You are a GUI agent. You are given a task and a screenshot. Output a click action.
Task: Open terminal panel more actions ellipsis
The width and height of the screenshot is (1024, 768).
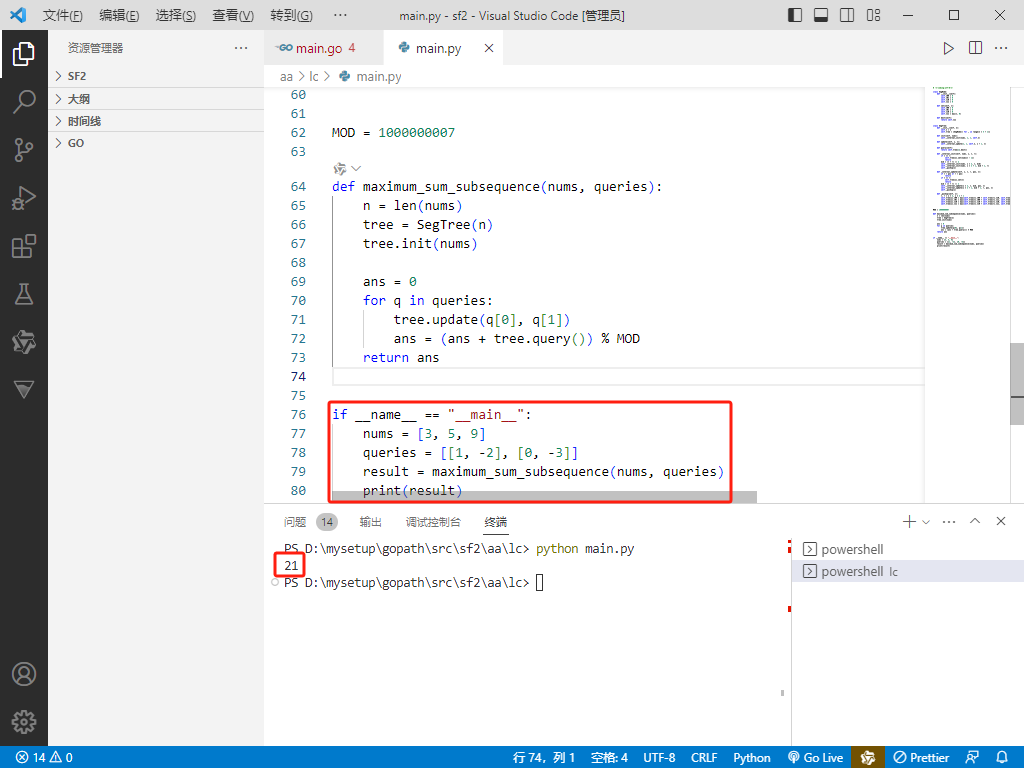coord(949,521)
